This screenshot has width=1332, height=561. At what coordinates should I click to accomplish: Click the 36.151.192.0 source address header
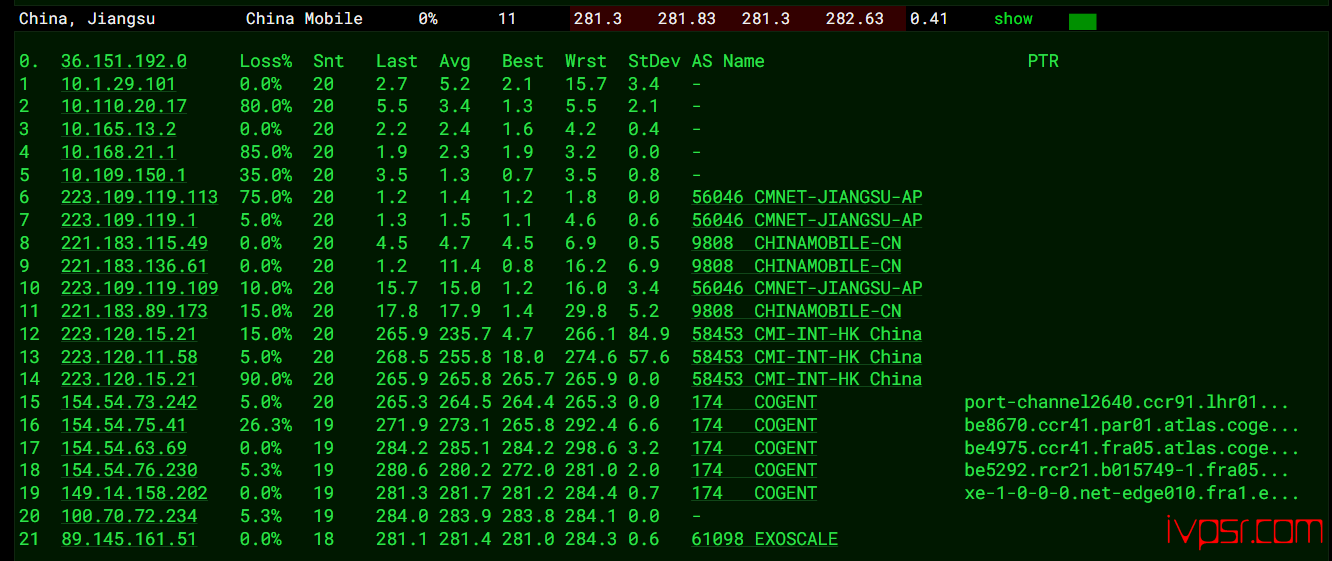point(123,61)
